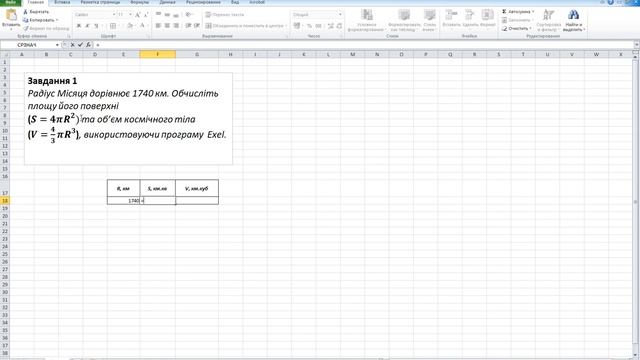Open the font size dropdown

point(130,15)
